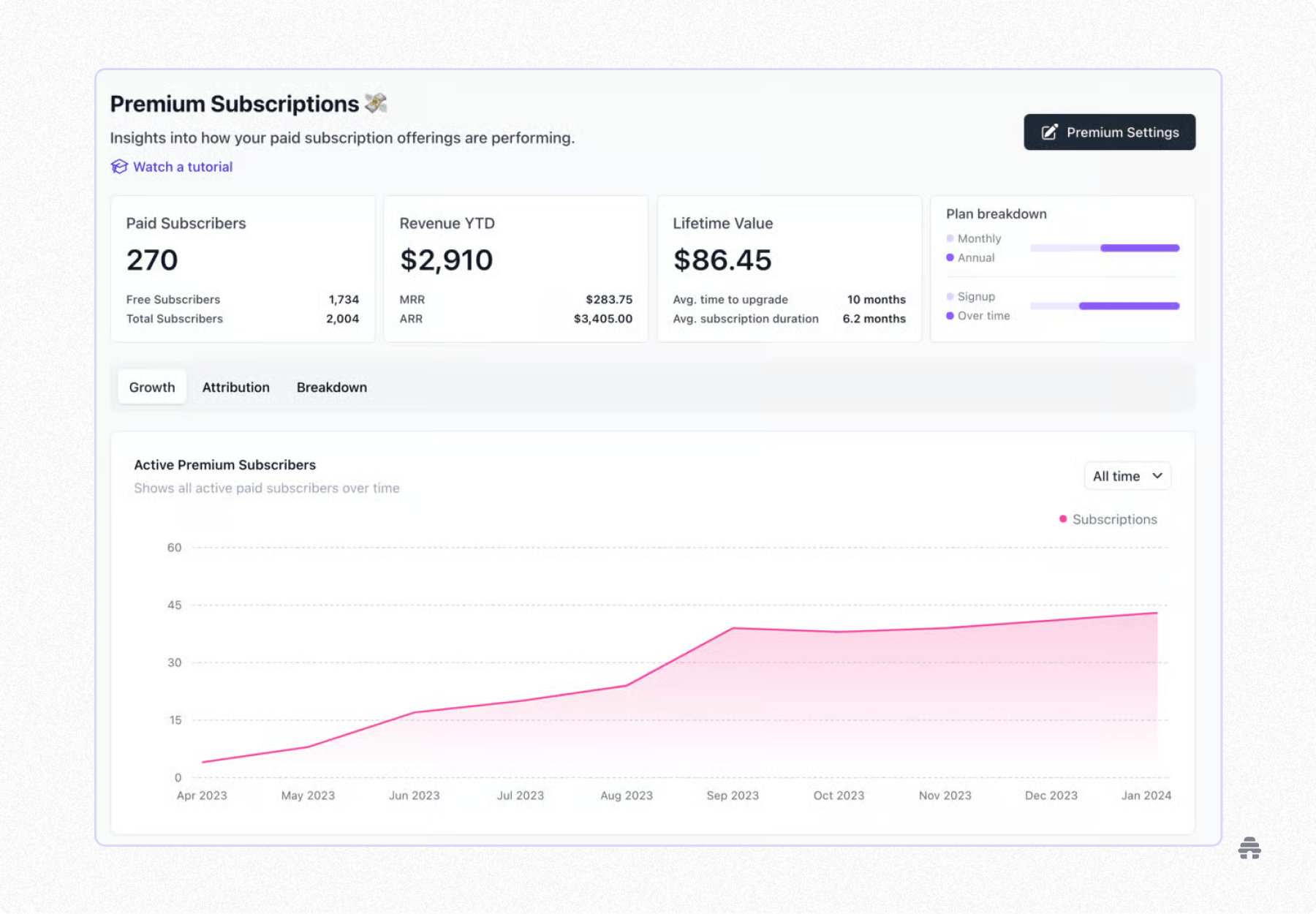The width and height of the screenshot is (1316, 914).
Task: Switch to the Attribution tab
Action: 235,387
